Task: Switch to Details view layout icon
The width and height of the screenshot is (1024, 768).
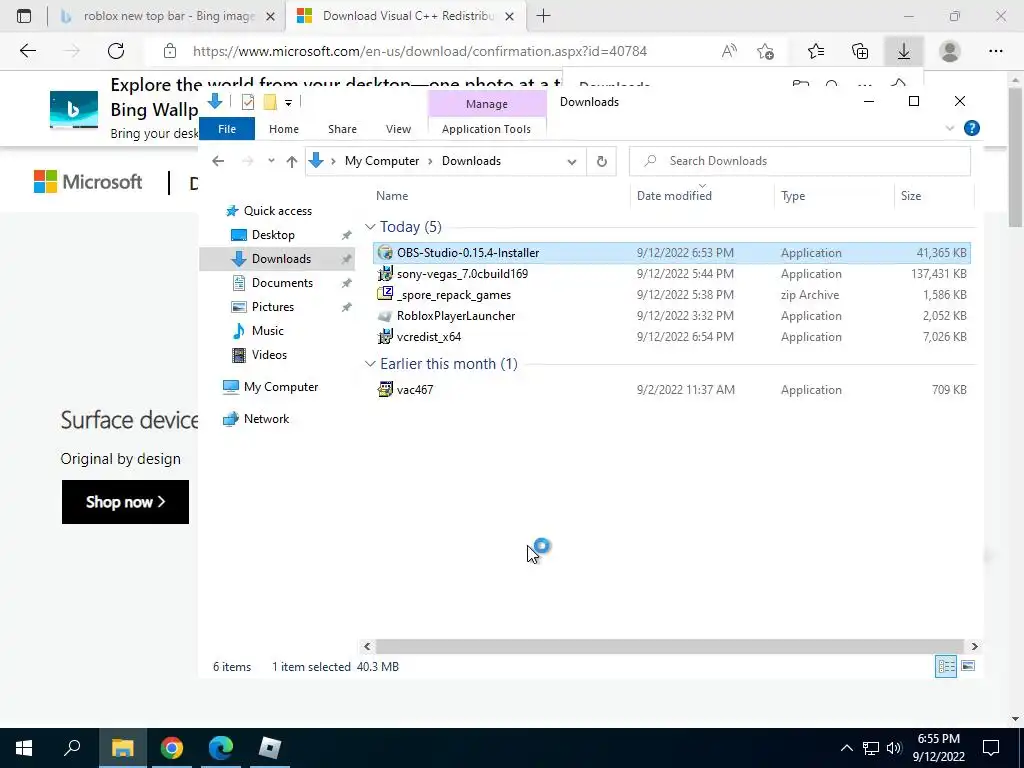Action: click(x=946, y=666)
